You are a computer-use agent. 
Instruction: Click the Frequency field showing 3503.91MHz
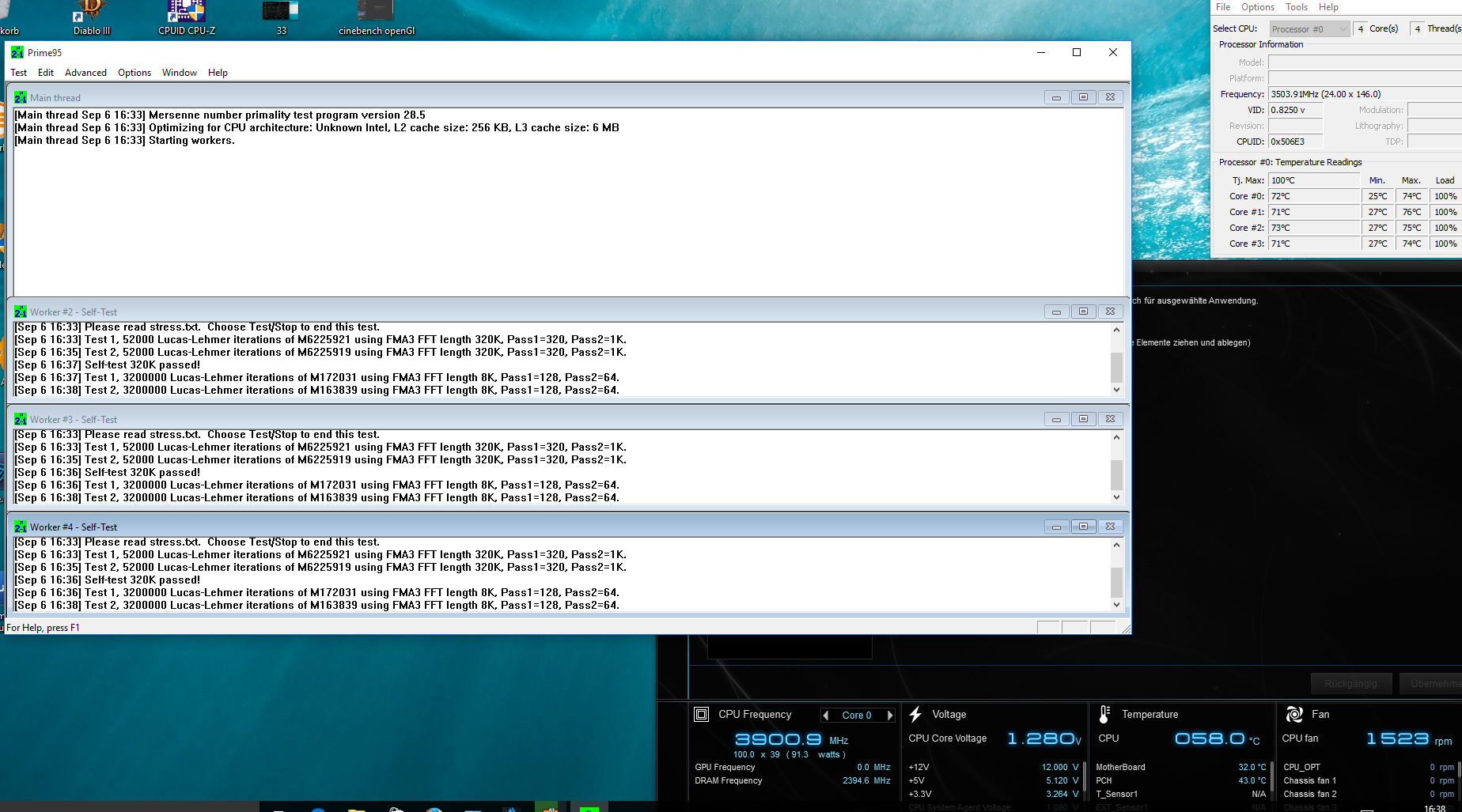coord(1365,94)
